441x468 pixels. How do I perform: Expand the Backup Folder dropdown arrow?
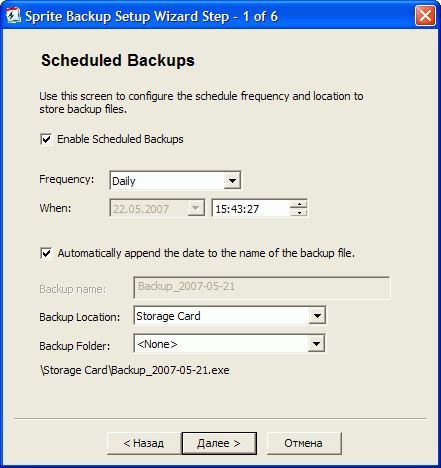coord(316,343)
